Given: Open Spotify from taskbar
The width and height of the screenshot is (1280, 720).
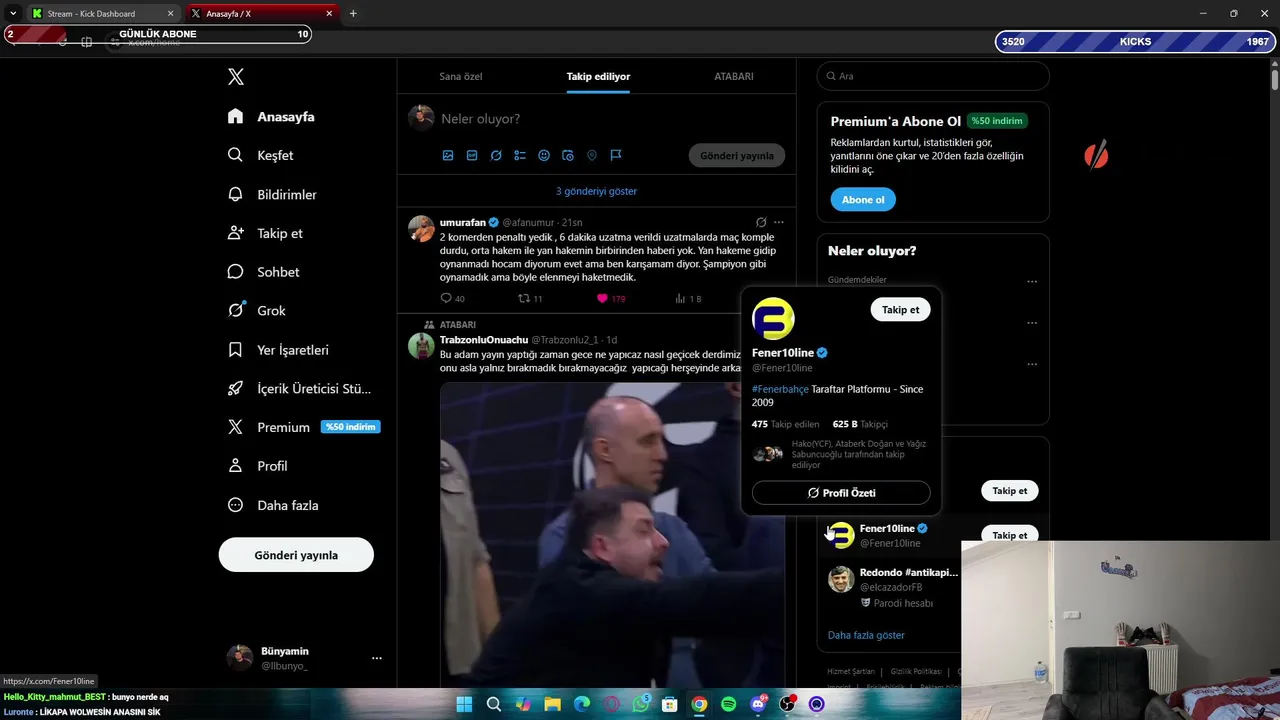Looking at the screenshot, I should (729, 704).
